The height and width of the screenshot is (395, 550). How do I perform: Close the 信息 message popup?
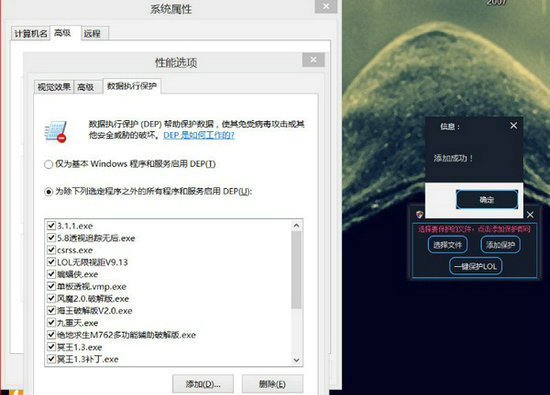coord(514,126)
